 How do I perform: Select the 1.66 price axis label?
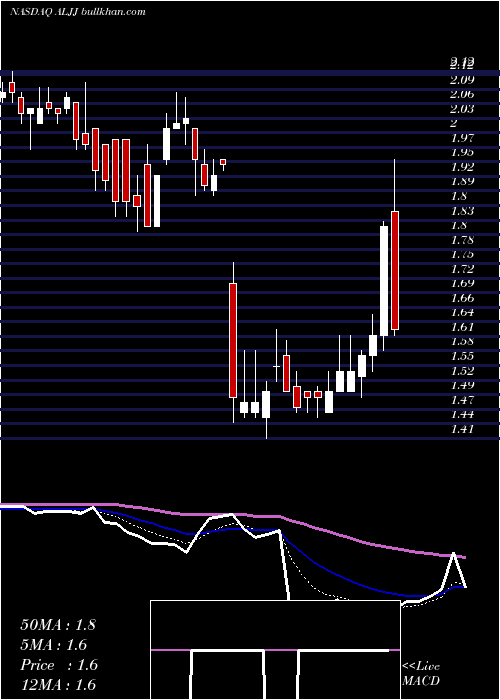click(x=462, y=298)
